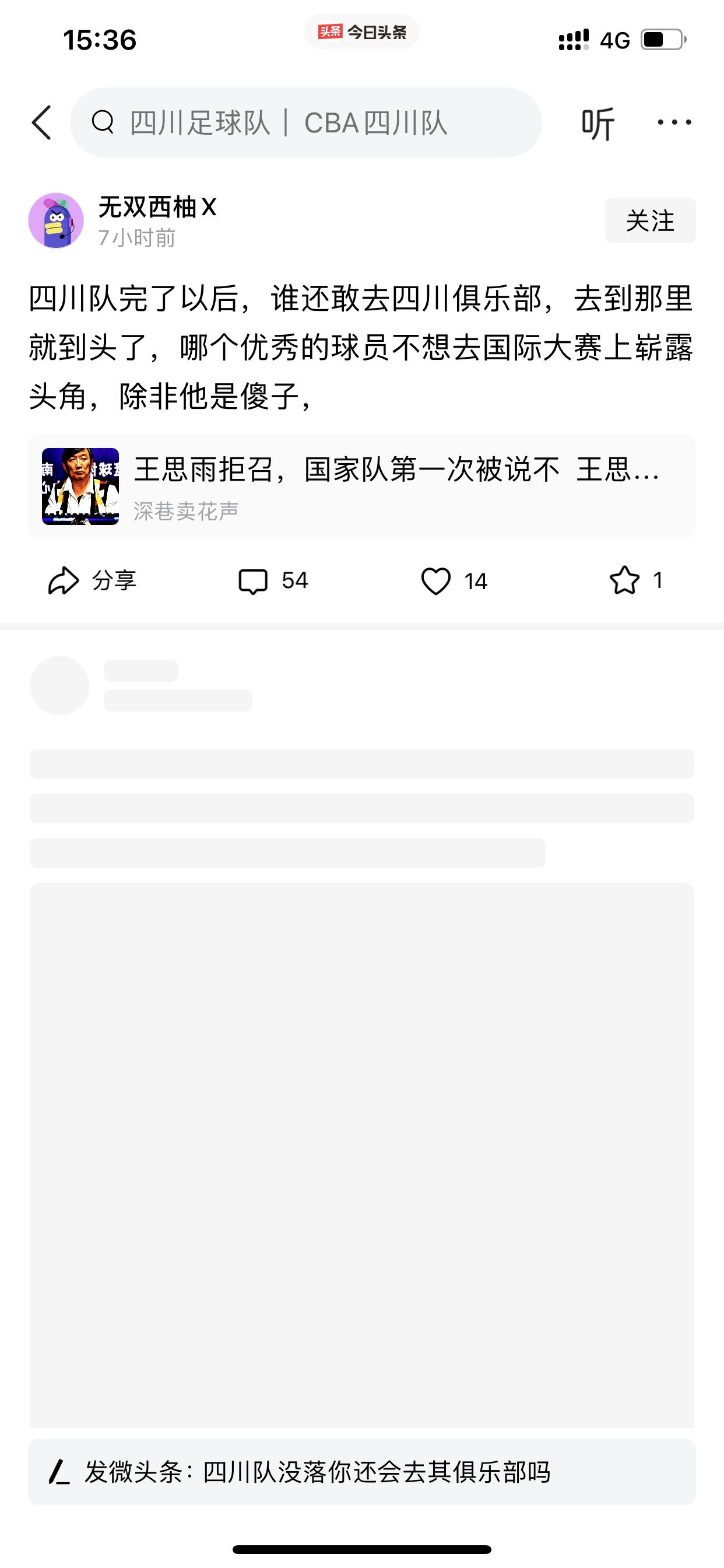Tap the 分享 share label
Screen dimensions: 724x1568
pyautogui.click(x=114, y=580)
